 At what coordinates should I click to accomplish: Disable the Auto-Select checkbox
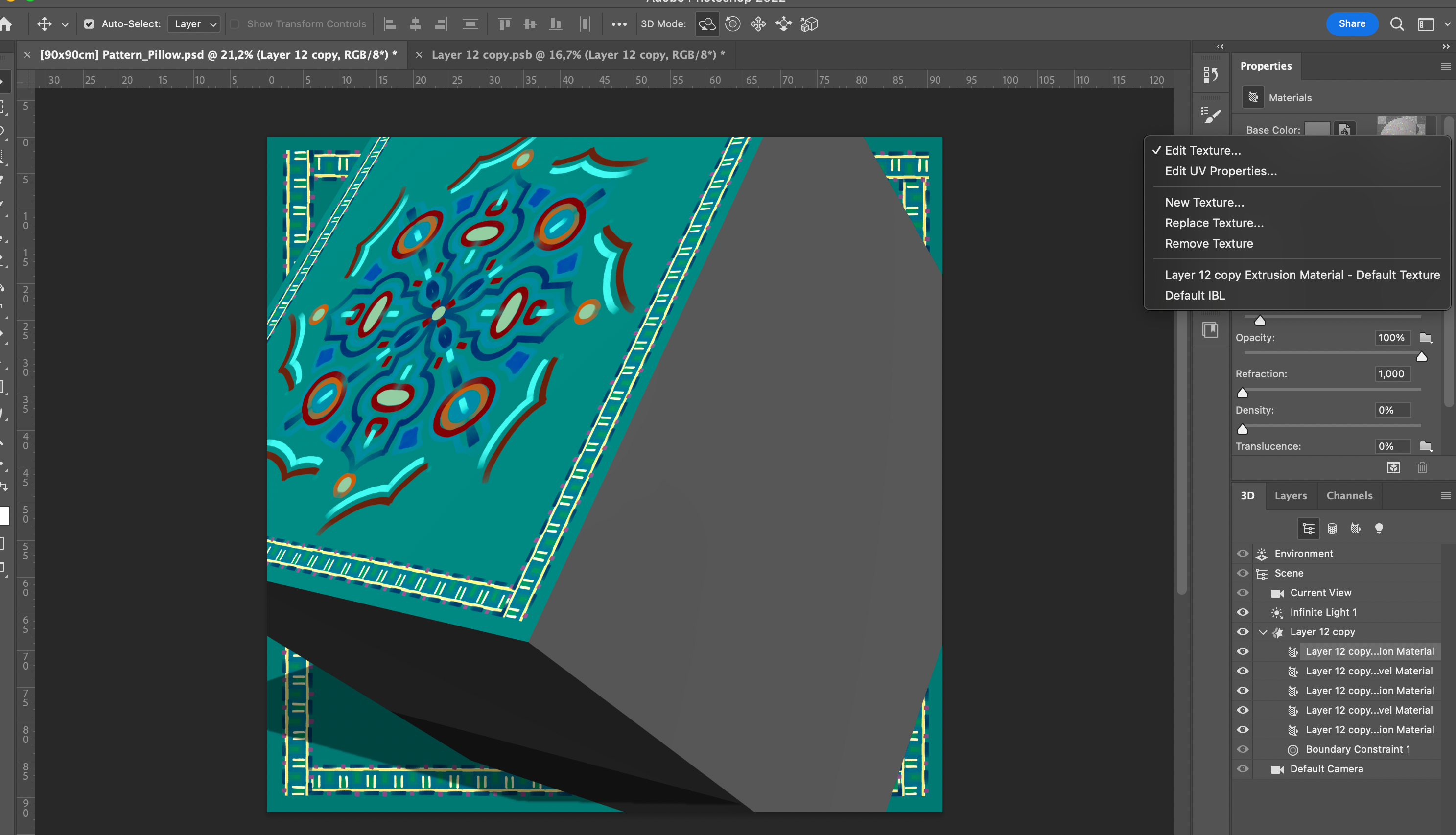(90, 24)
